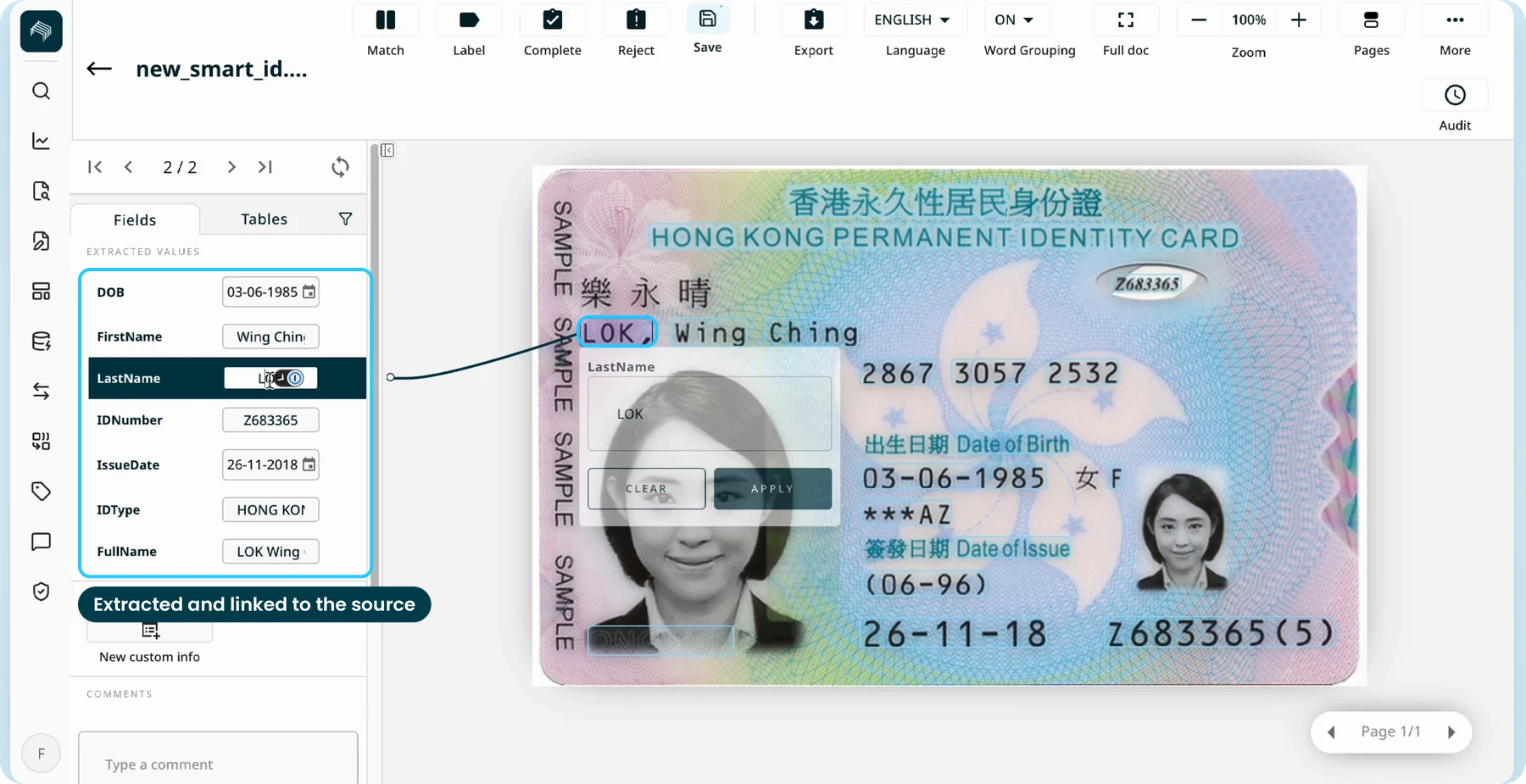Select the Label tool

pos(469,20)
